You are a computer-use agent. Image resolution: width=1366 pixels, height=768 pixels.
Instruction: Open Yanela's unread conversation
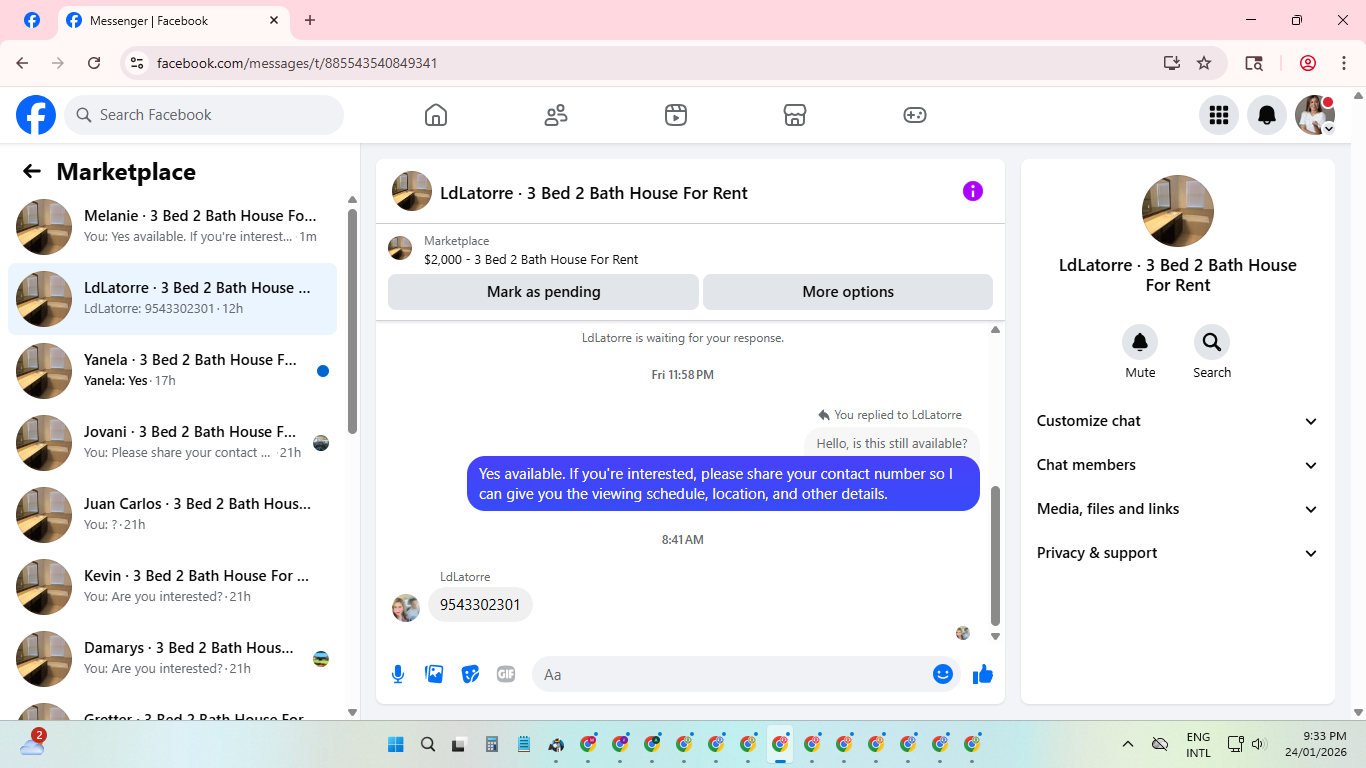click(172, 371)
